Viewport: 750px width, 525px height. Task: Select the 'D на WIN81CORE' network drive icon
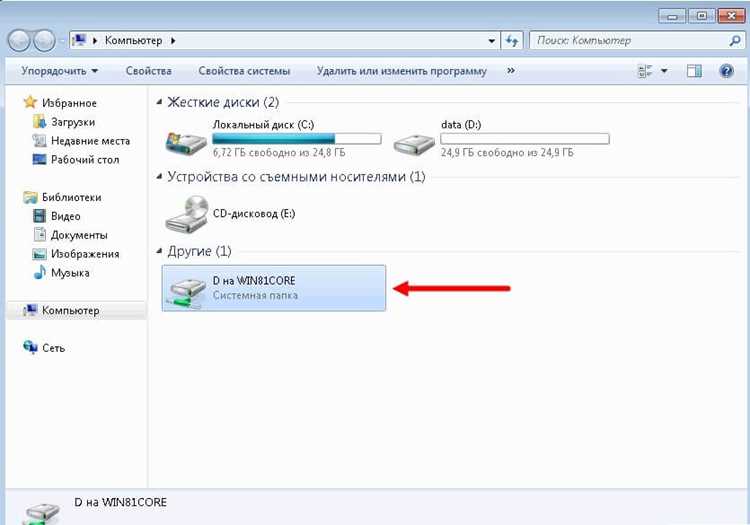pos(186,293)
